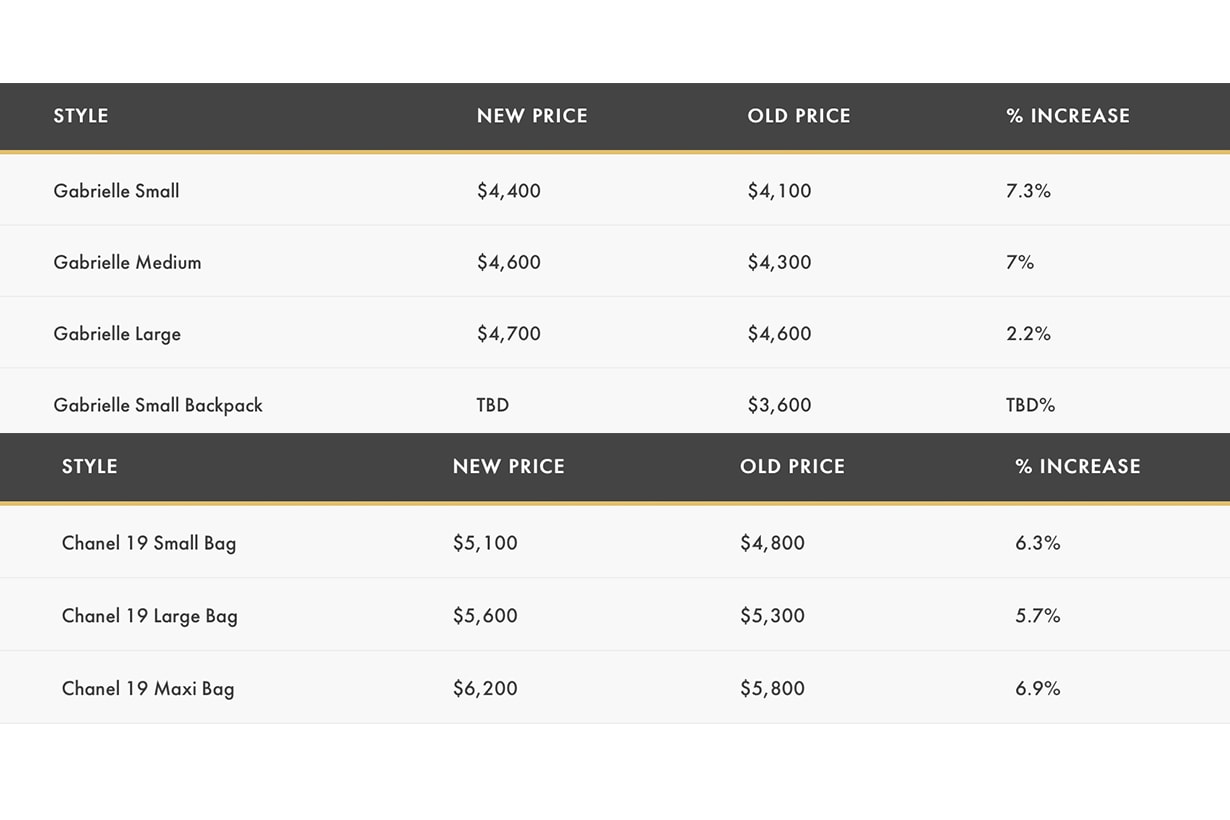Select the Gabrielle Small row label
Viewport: 1230px width, 820px height.
tap(116, 191)
